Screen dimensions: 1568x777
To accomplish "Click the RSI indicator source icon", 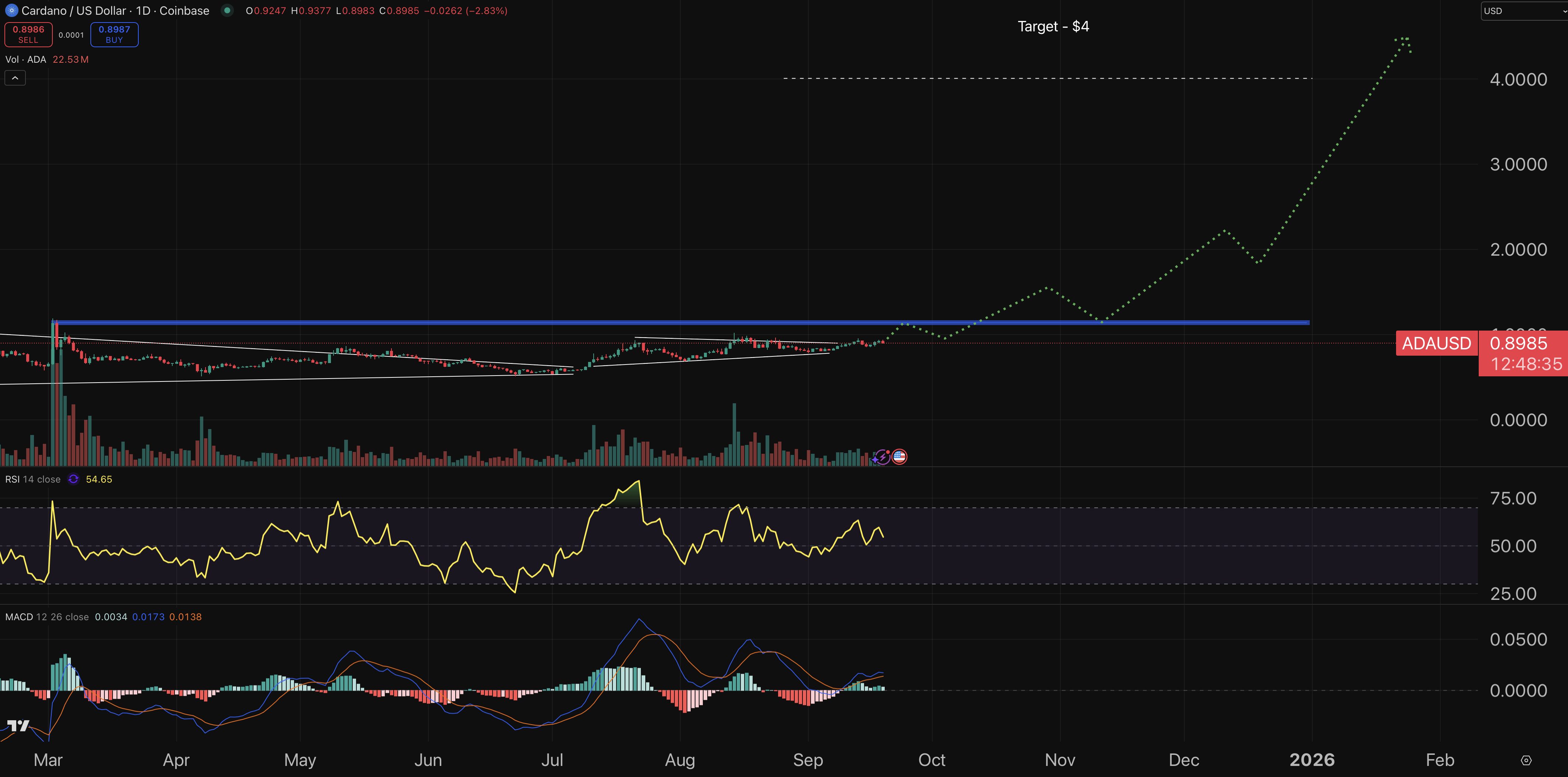I will click(x=73, y=479).
